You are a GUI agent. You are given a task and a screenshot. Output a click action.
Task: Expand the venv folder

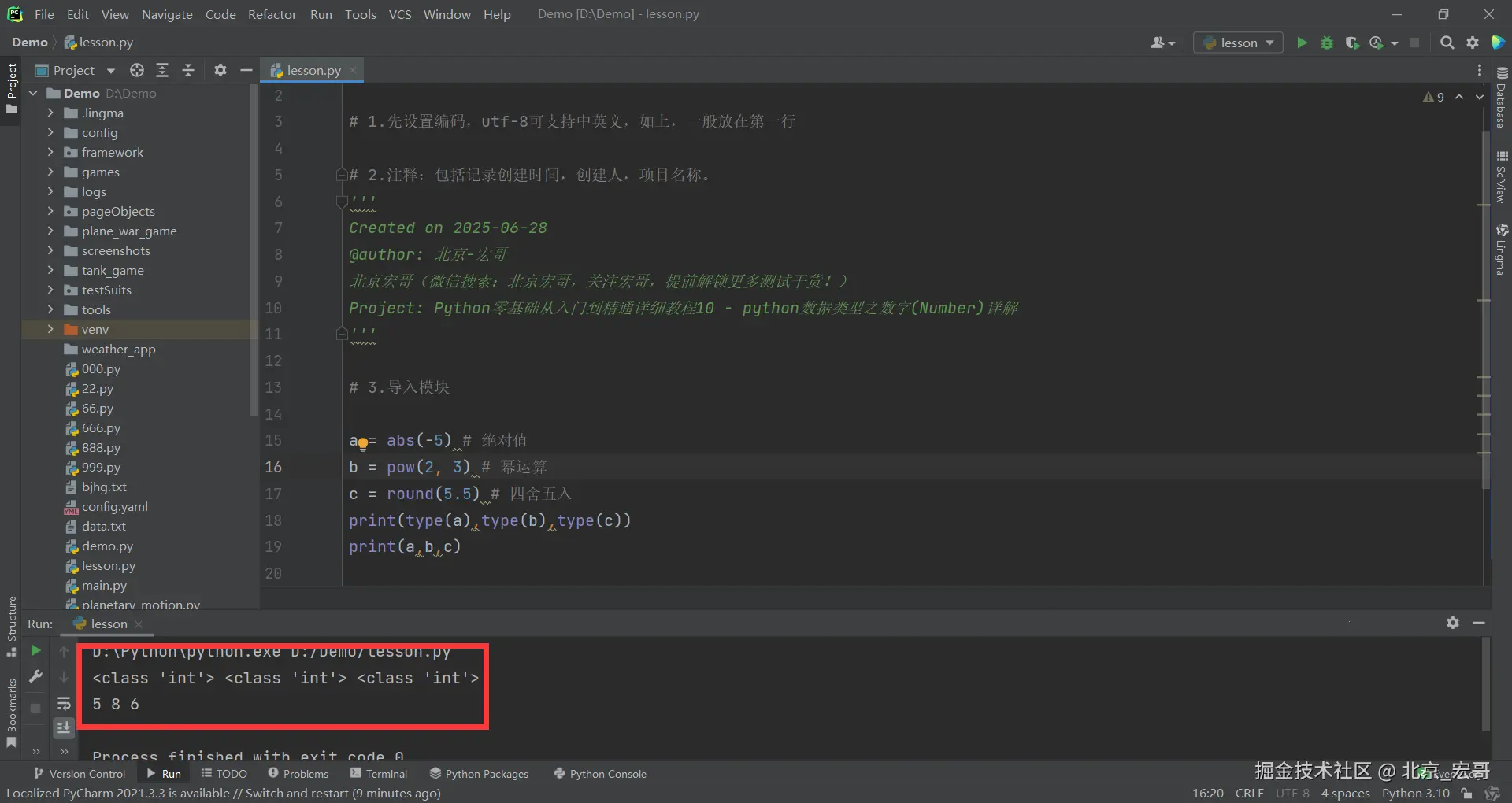point(50,329)
